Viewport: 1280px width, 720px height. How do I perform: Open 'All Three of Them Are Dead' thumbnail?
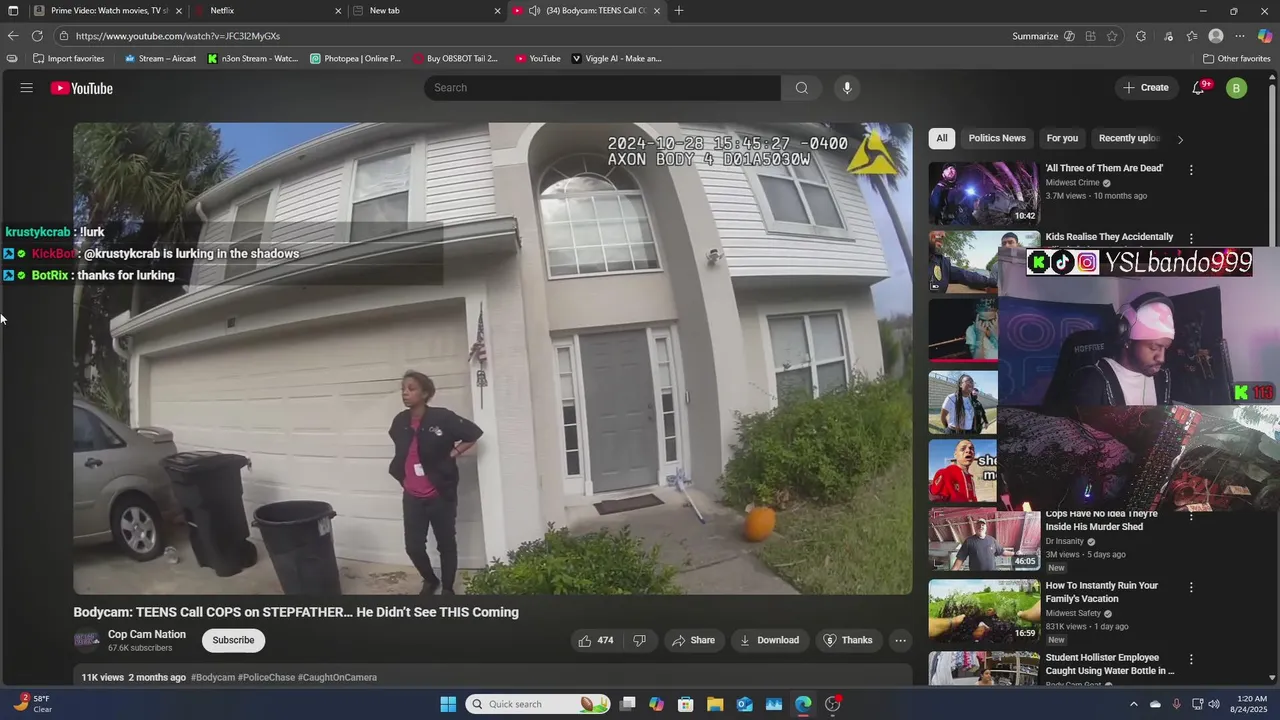(x=984, y=193)
